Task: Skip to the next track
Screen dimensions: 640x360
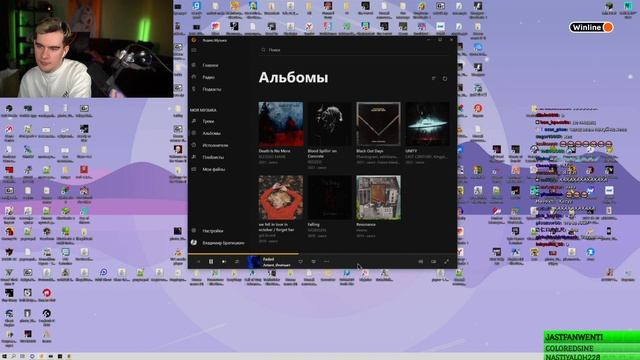Action: pyautogui.click(x=224, y=262)
